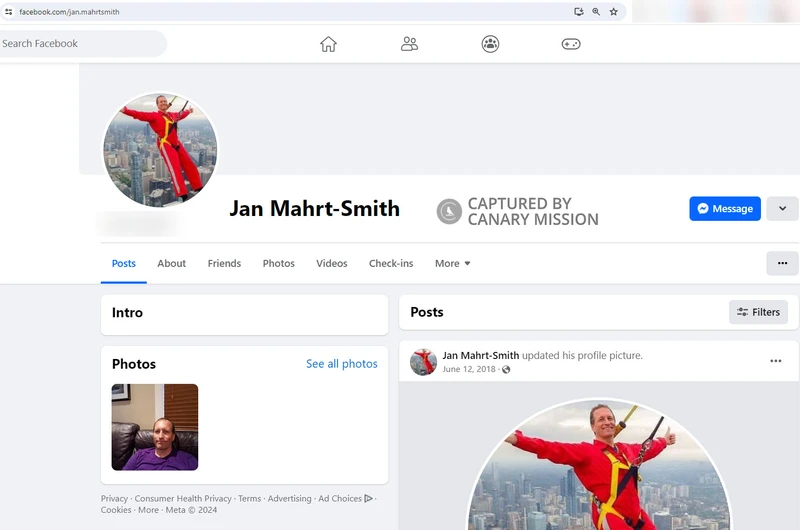
Task: Open the large circular profile picture
Action: pos(160,150)
